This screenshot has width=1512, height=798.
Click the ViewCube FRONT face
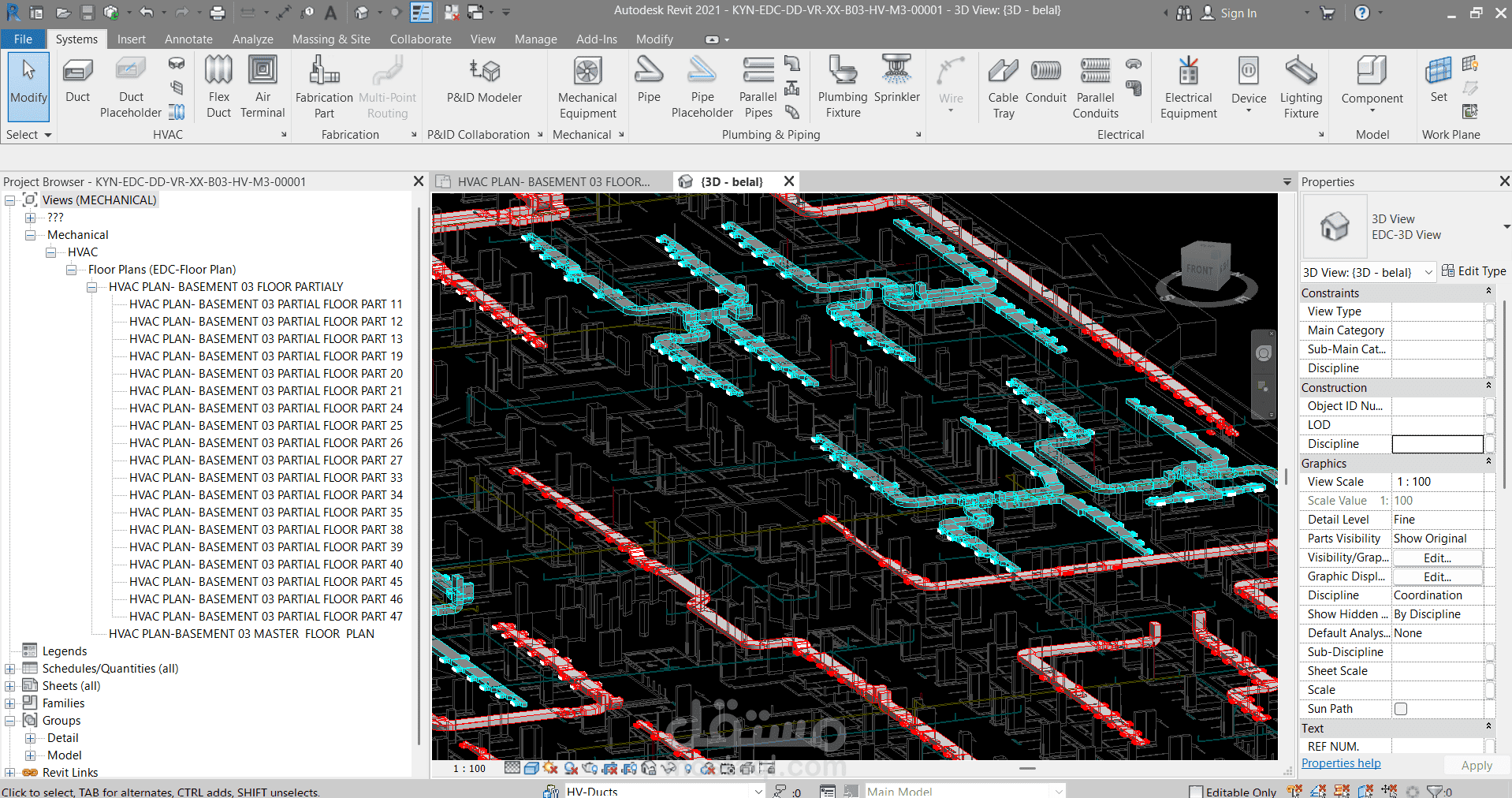[1199, 269]
